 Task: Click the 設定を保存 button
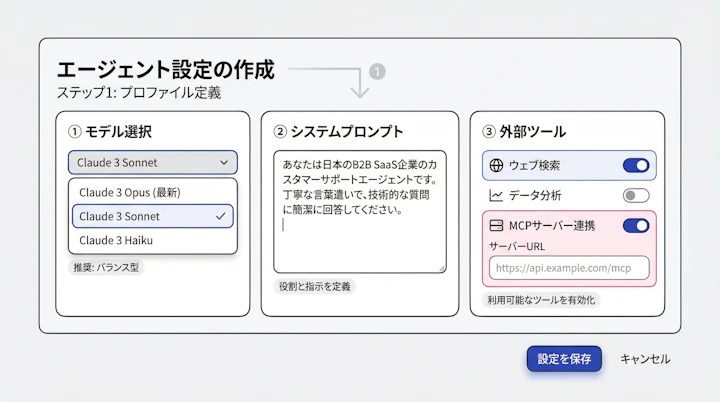pyautogui.click(x=564, y=359)
